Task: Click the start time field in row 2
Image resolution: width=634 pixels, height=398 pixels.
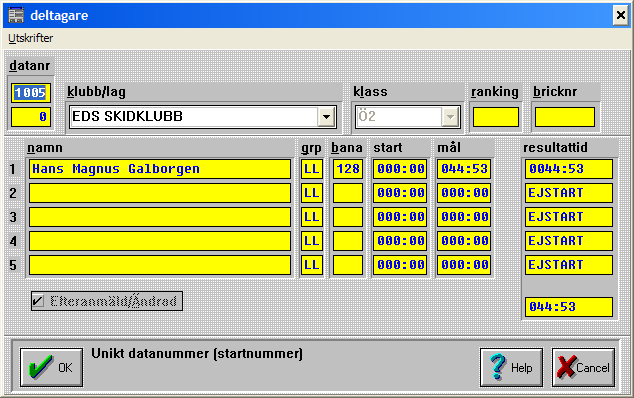Action: [x=400, y=193]
